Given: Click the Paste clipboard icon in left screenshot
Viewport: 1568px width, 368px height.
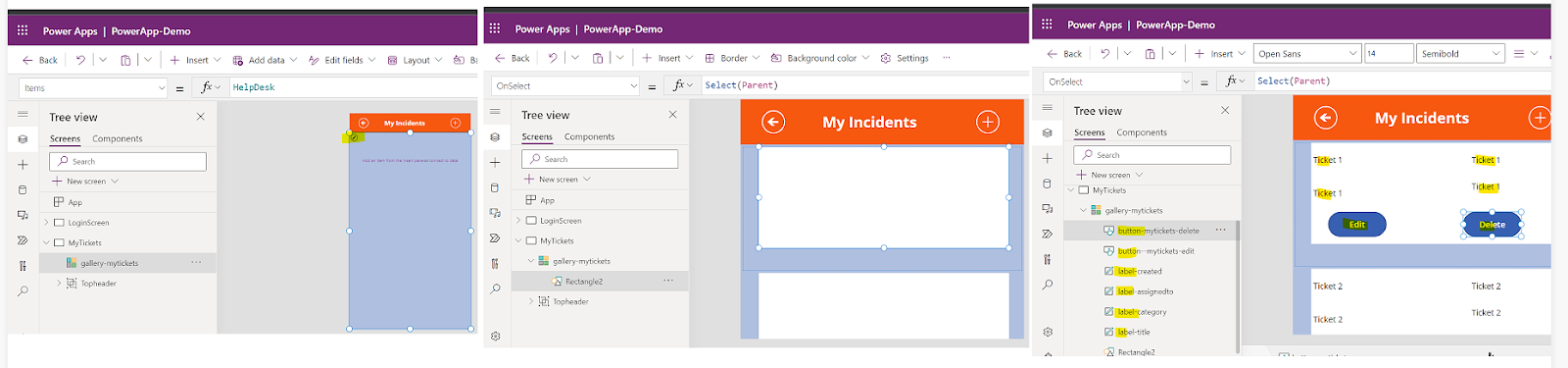Looking at the screenshot, I should (125, 60).
